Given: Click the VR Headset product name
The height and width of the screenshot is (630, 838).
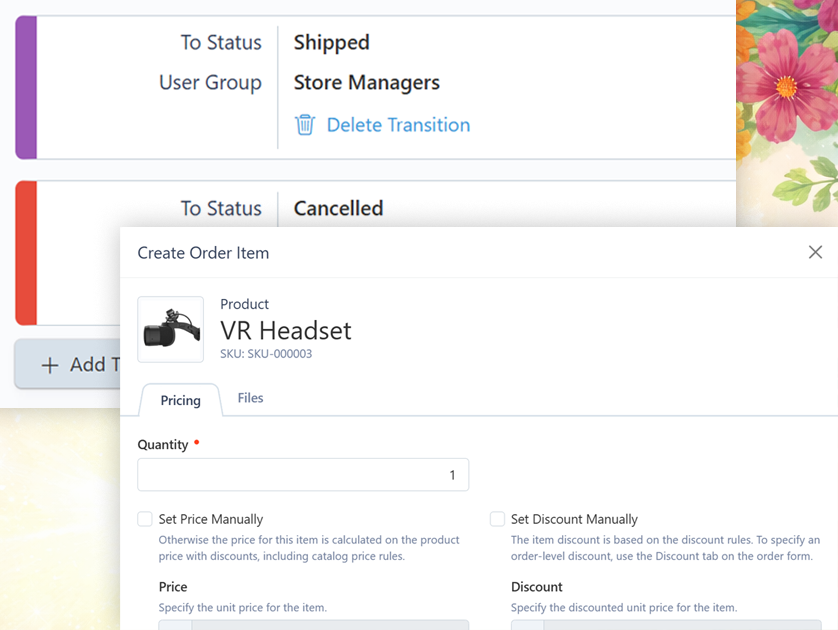Looking at the screenshot, I should pos(286,330).
